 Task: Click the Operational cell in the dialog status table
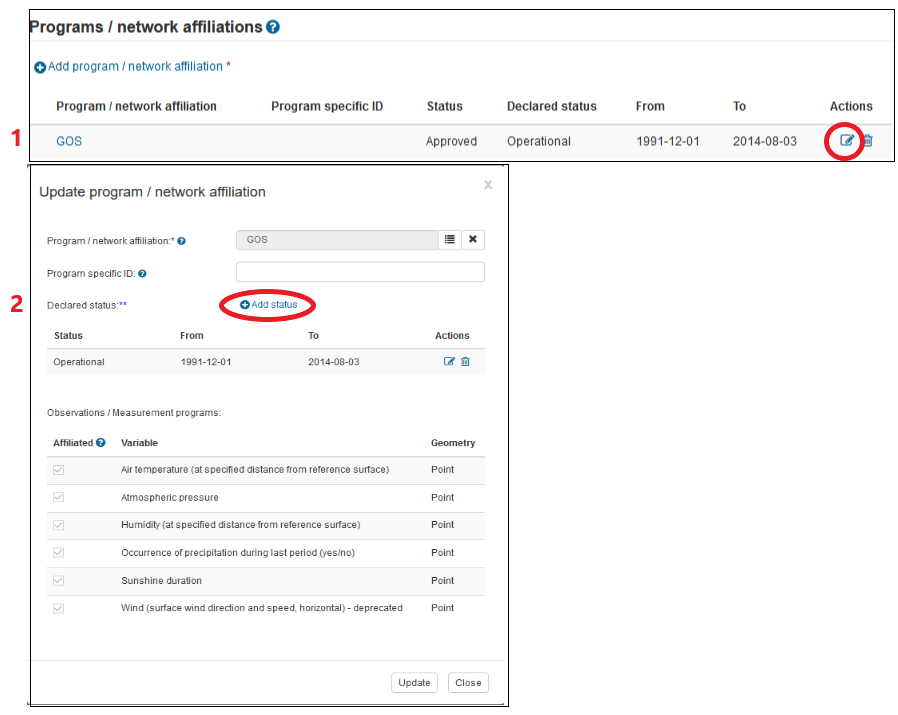click(79, 362)
